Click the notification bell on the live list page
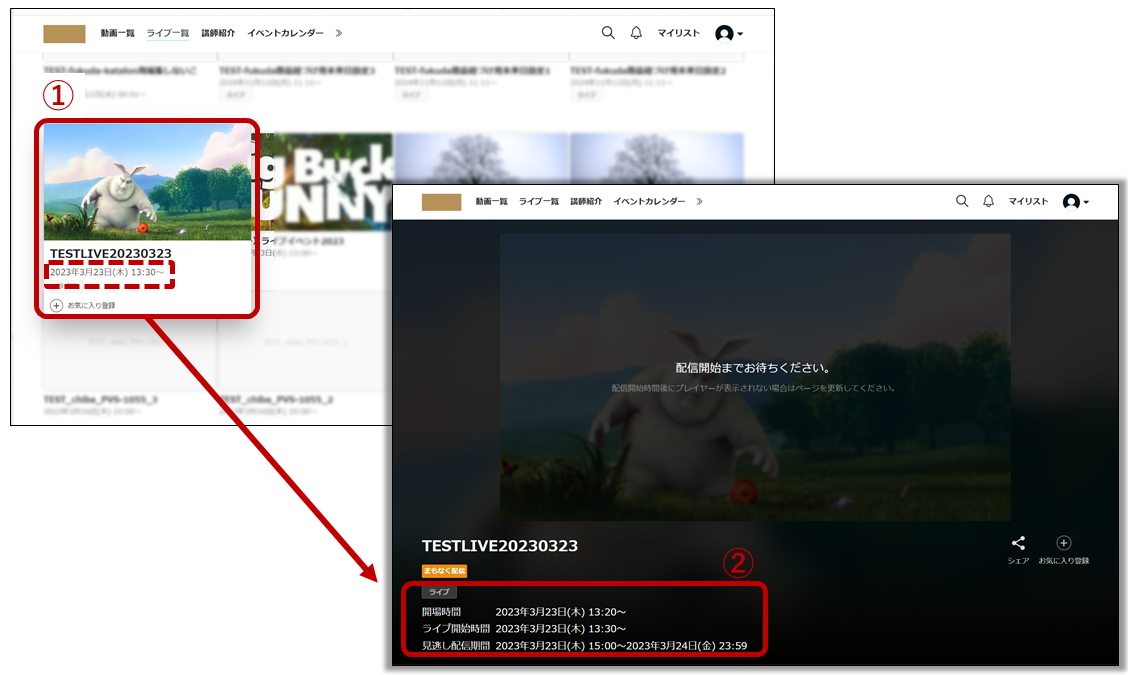The height and width of the screenshot is (675, 1128). pyautogui.click(x=636, y=33)
